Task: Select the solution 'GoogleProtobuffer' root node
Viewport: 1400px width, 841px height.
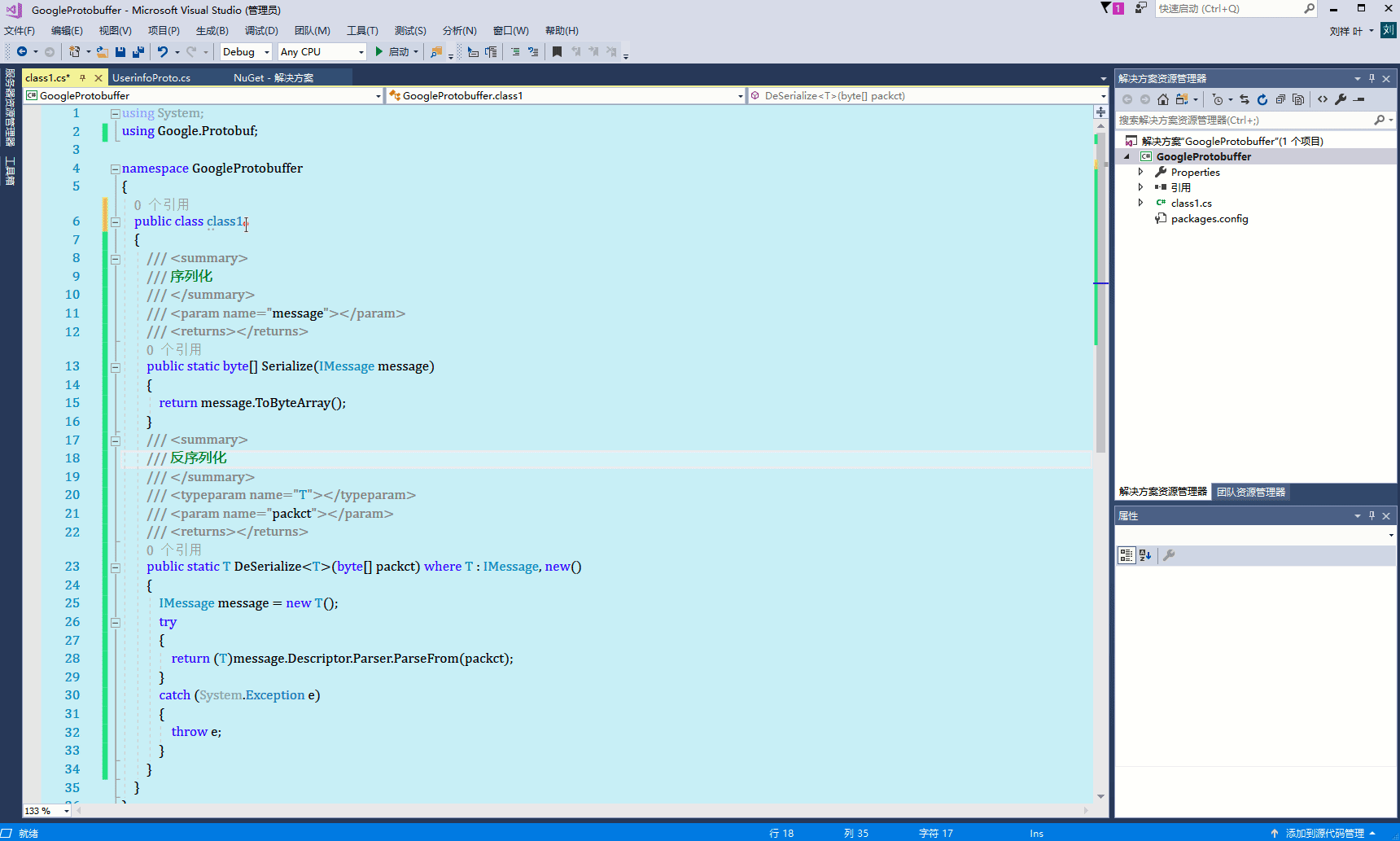Action: click(1232, 142)
